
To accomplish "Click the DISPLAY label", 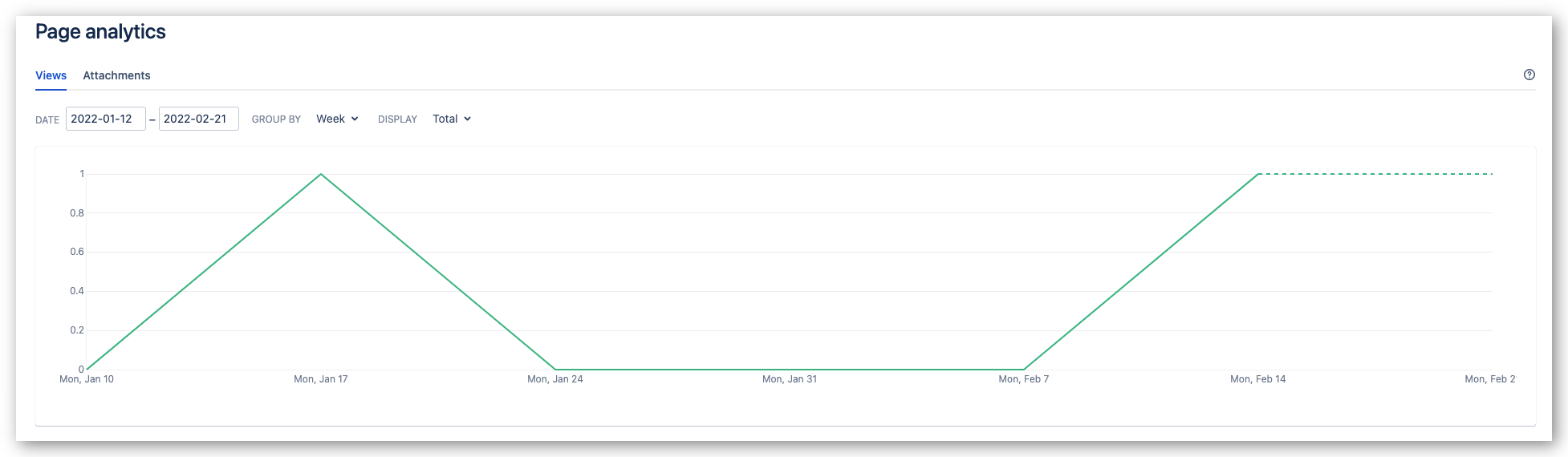I will (x=397, y=119).
